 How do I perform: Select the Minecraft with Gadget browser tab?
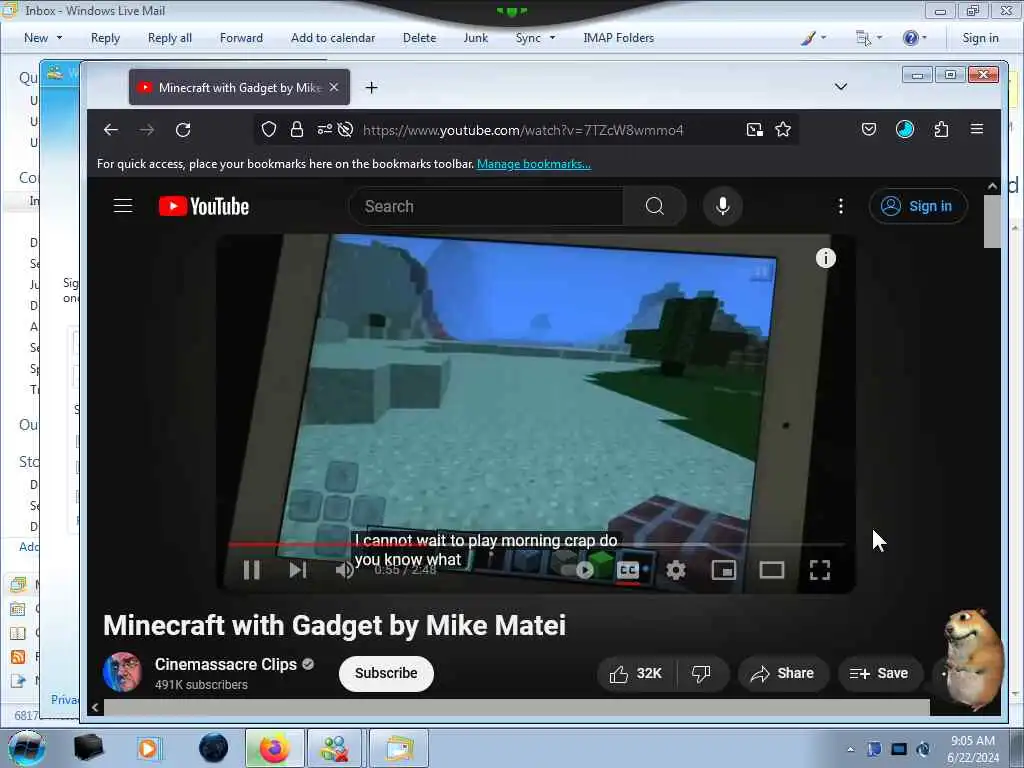(x=239, y=87)
